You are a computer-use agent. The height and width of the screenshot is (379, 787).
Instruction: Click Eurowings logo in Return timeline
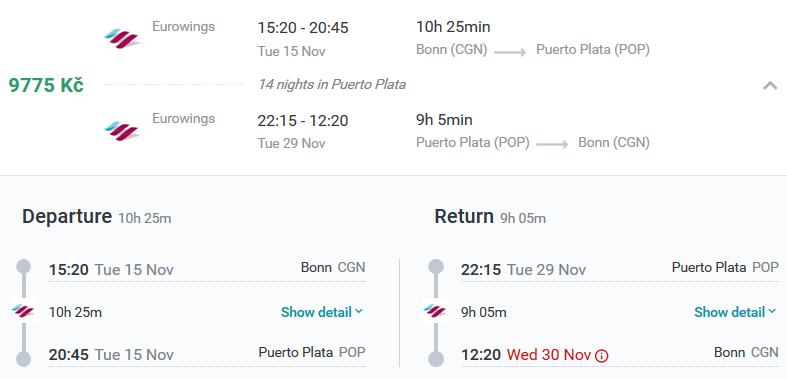[436, 311]
